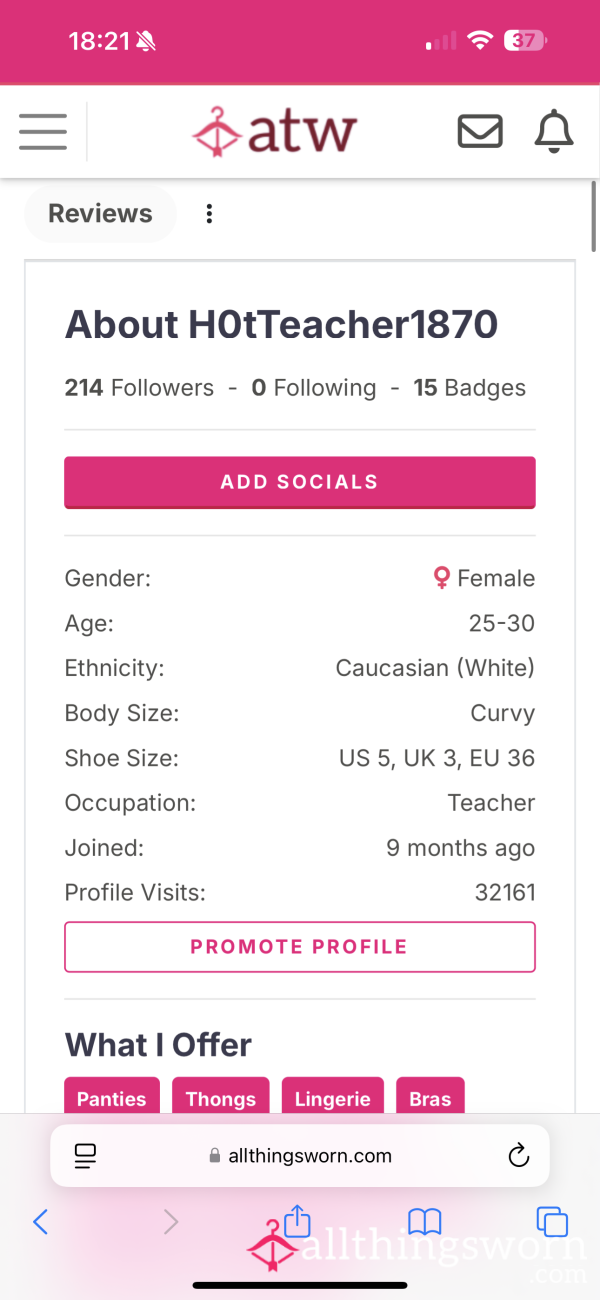
Task: Open Safari bookmarks book icon
Action: (x=425, y=1221)
